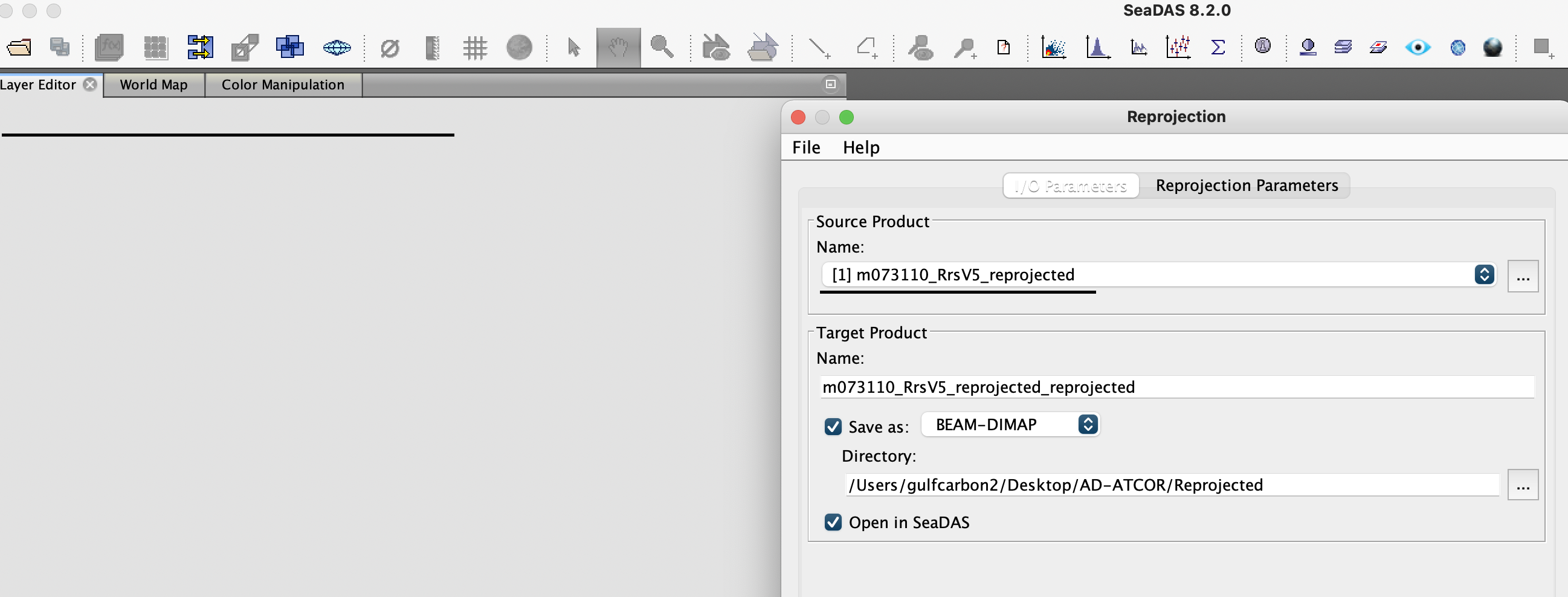Click the Subset/Crop toolbar icon
The height and width of the screenshot is (597, 1568).
(245, 48)
